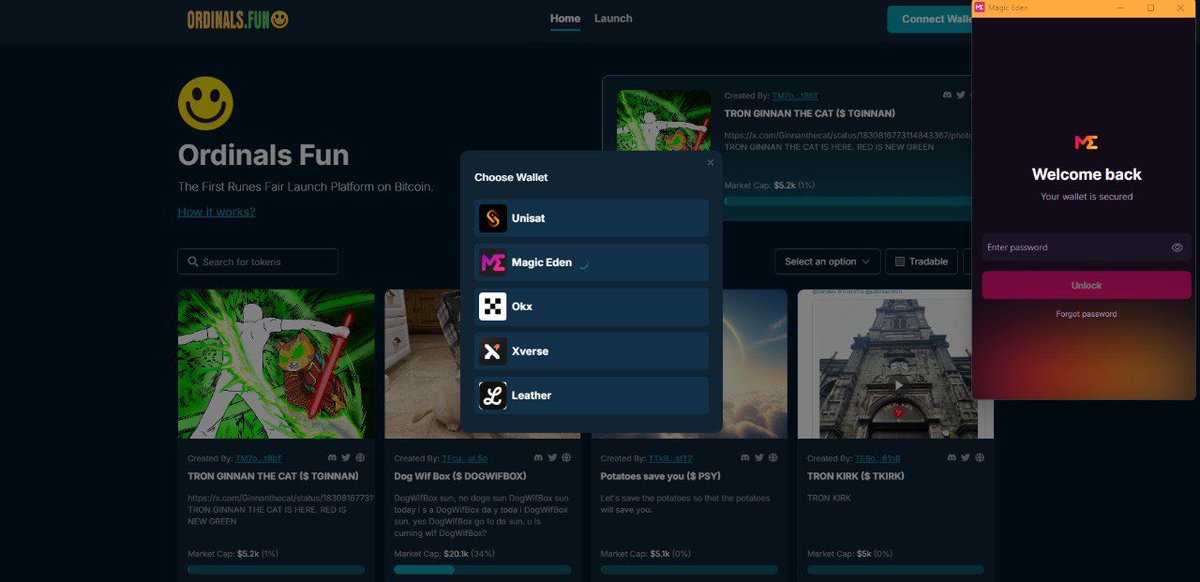Click the Search for tokens field
The width and height of the screenshot is (1200, 582).
click(x=258, y=262)
